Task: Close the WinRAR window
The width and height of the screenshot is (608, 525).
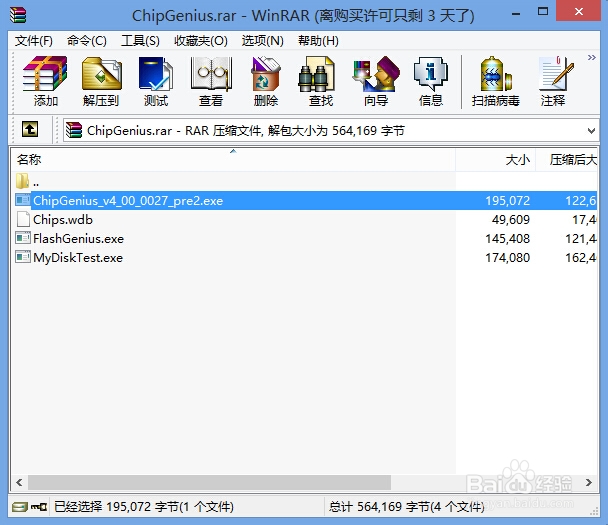Action: (579, 11)
